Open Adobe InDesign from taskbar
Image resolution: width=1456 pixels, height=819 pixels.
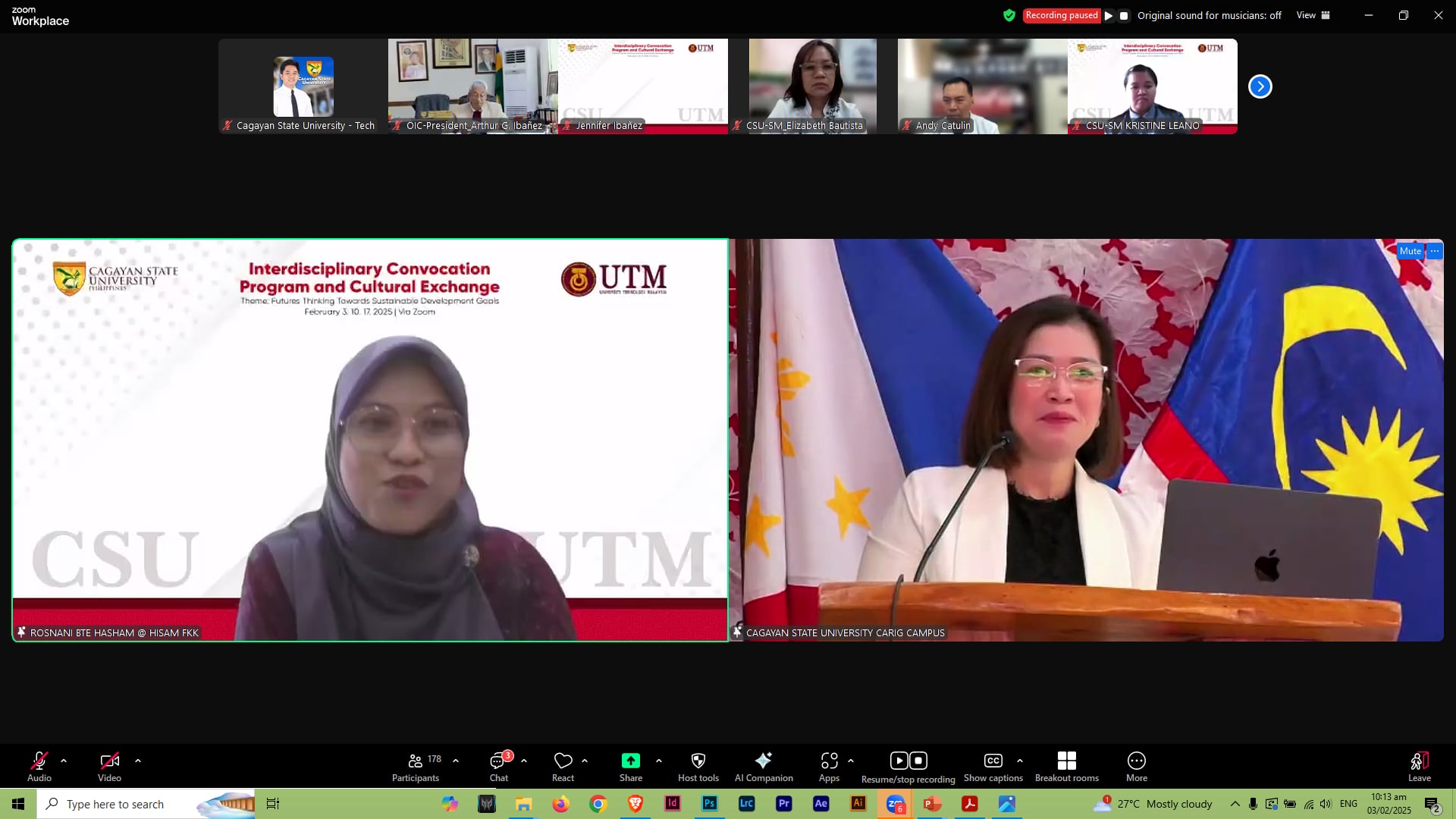tap(673, 804)
